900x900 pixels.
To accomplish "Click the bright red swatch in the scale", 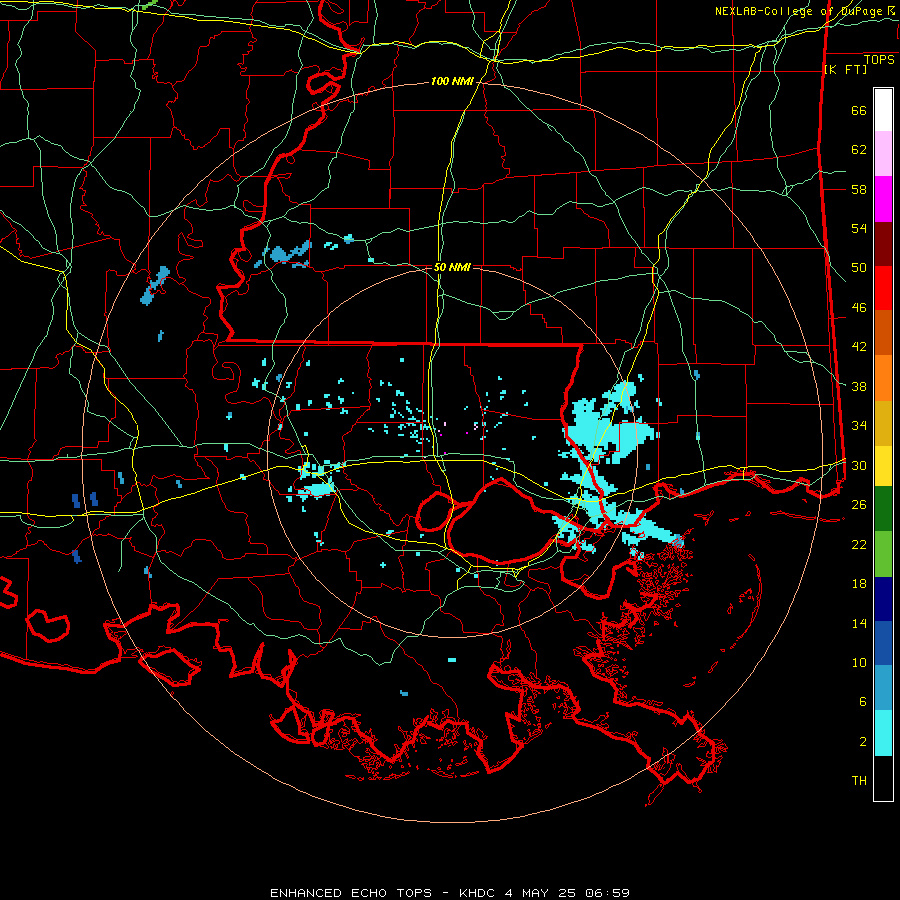I will (x=883, y=288).
